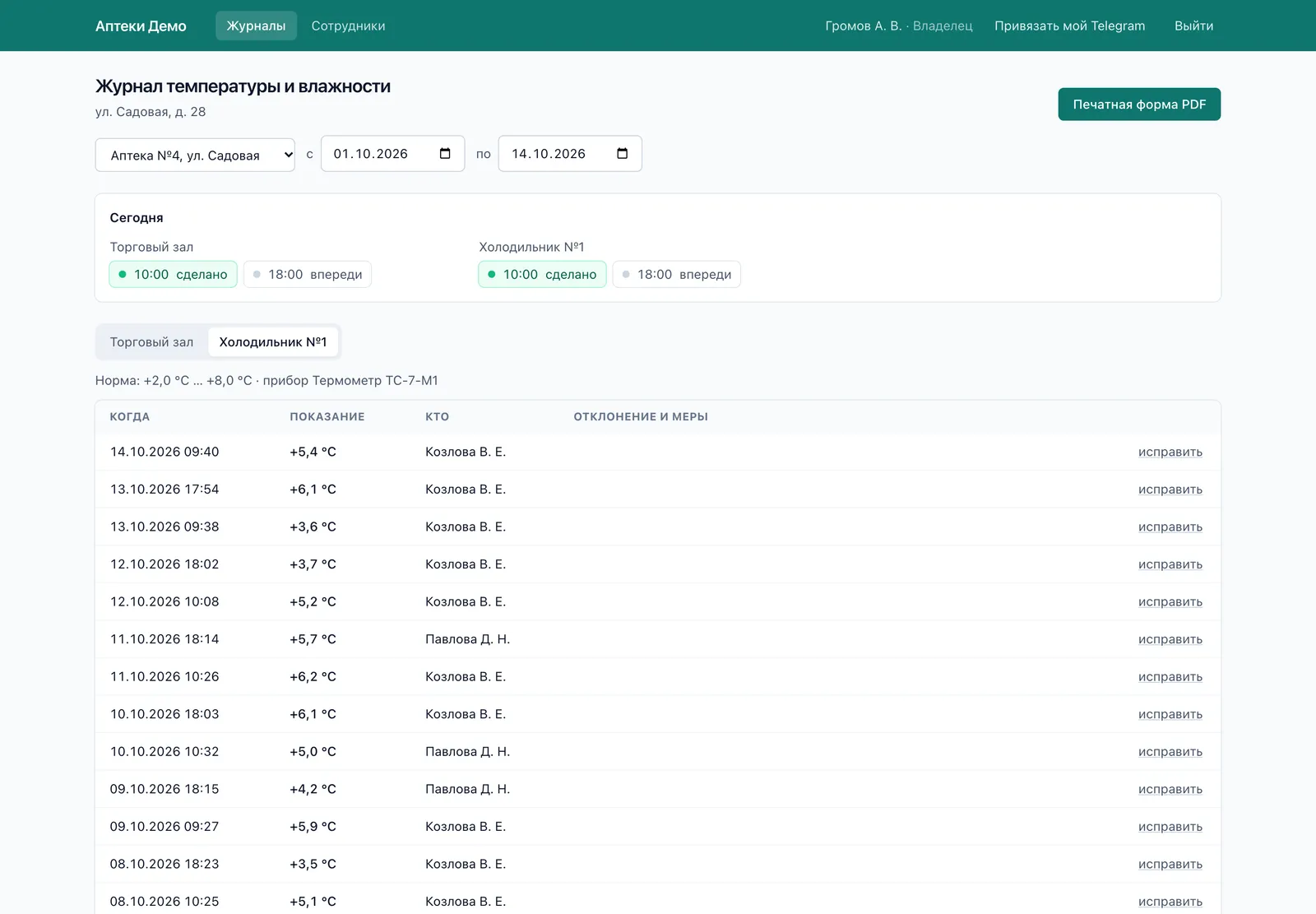Click исправить for 08.10.2026 18:23 entry

point(1170,864)
